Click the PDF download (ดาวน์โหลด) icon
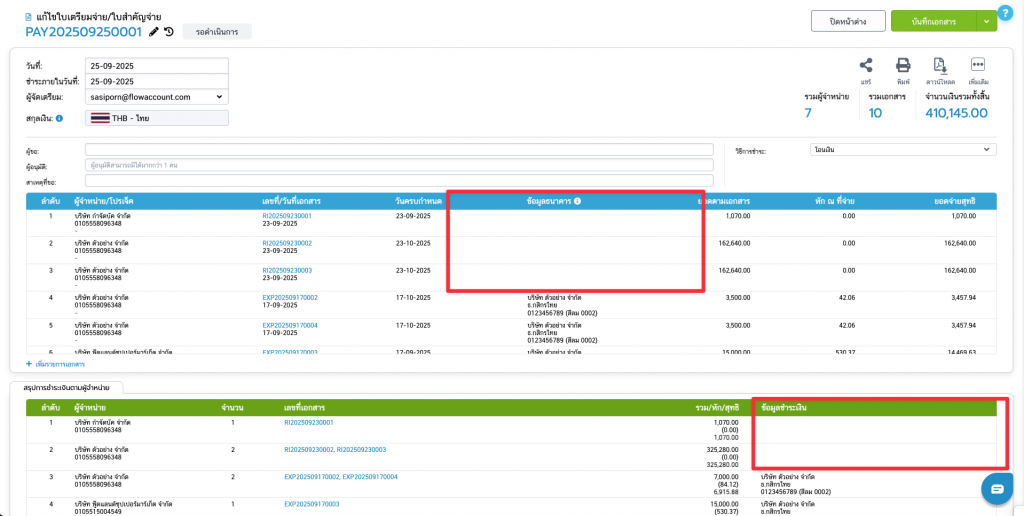Screen dimensions: 1024x516 pos(939,65)
